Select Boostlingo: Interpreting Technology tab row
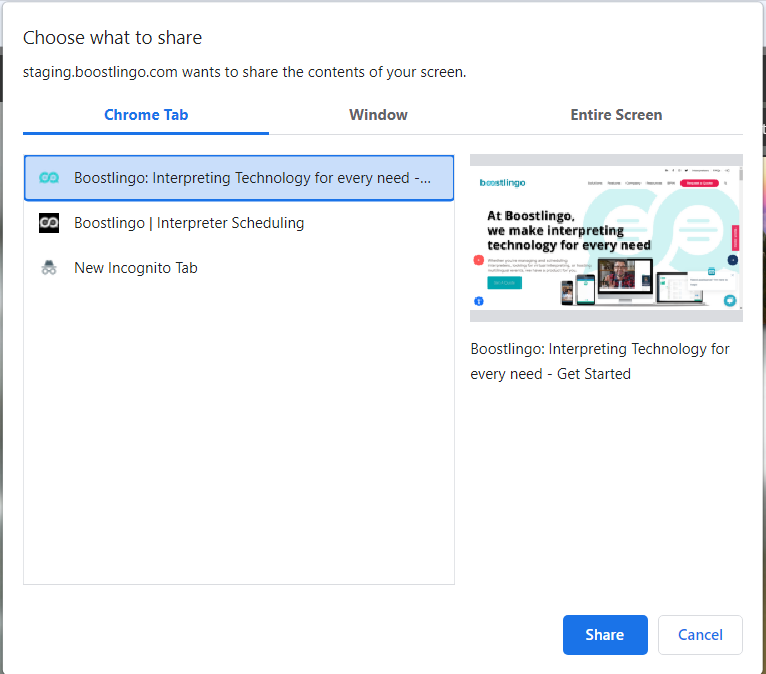The width and height of the screenshot is (766, 674). pos(239,178)
